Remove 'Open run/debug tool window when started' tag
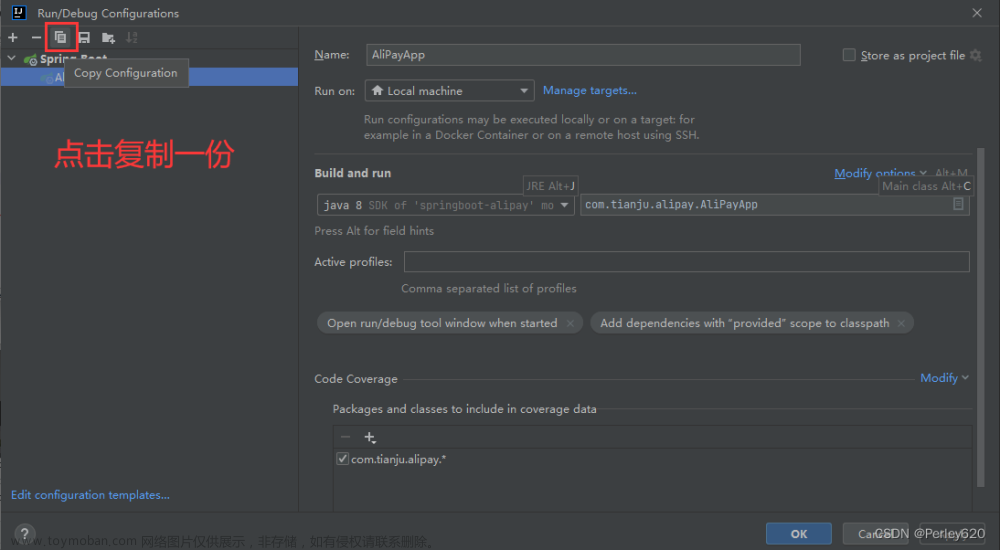This screenshot has width=1000, height=550. pos(570,323)
